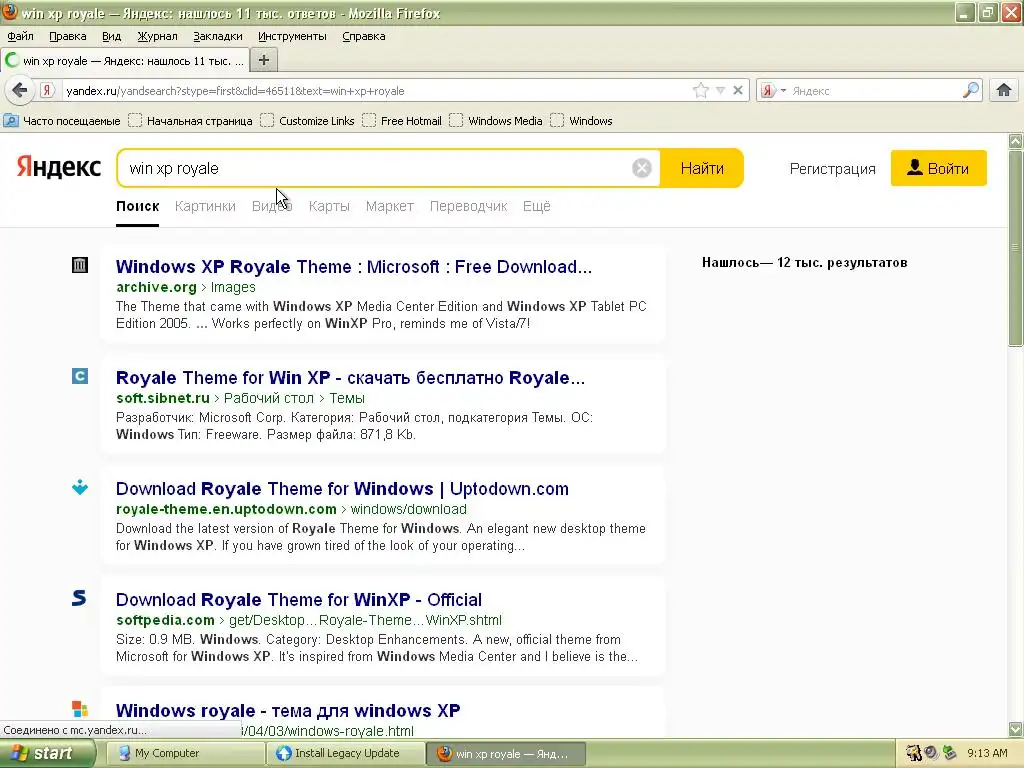
Task: Open Royale Theme for Win XP sibnet result
Action: pyautogui.click(x=350, y=377)
